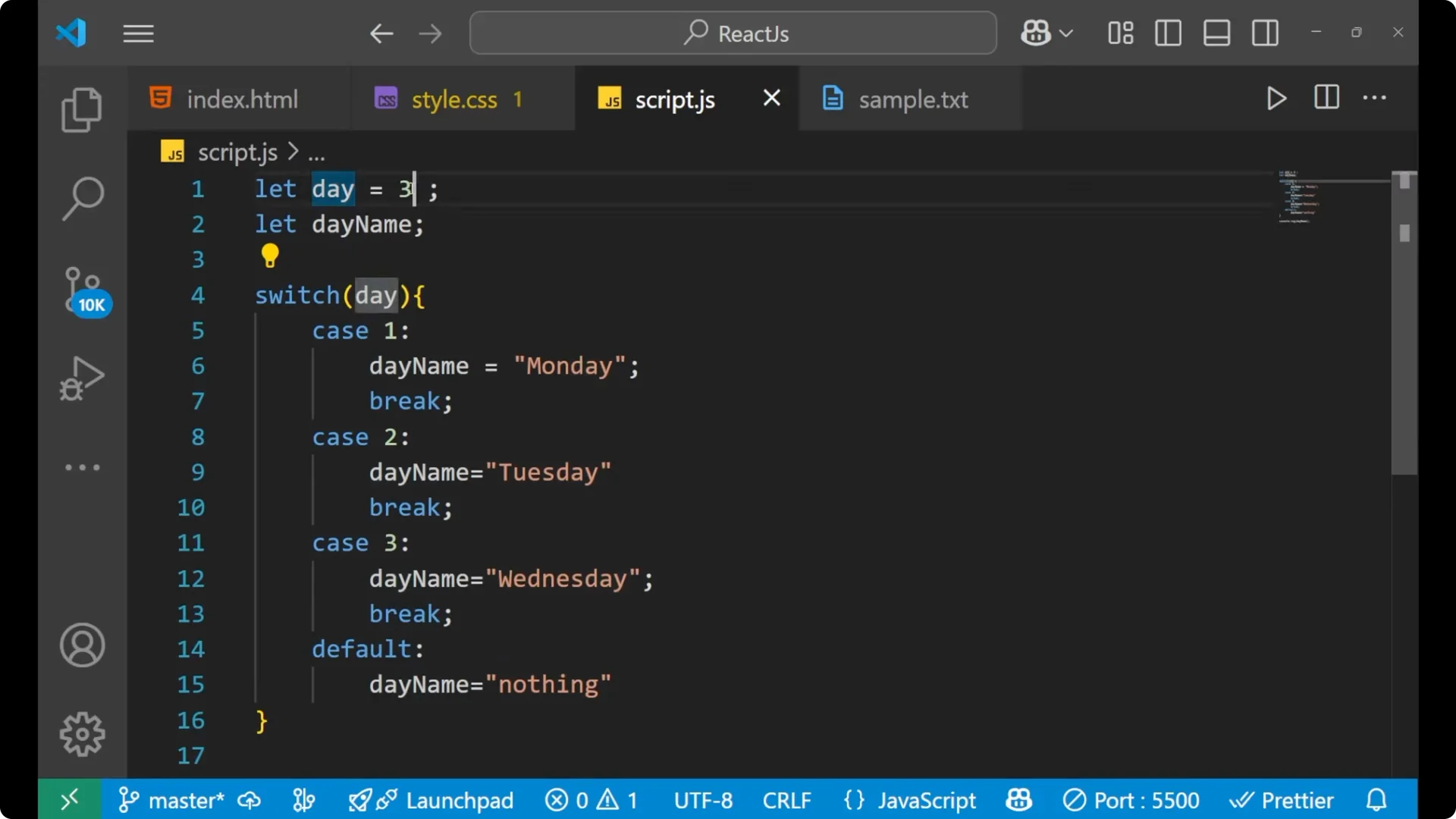Toggle the primary sidebar visibility
The image size is (1456, 819).
(1168, 33)
